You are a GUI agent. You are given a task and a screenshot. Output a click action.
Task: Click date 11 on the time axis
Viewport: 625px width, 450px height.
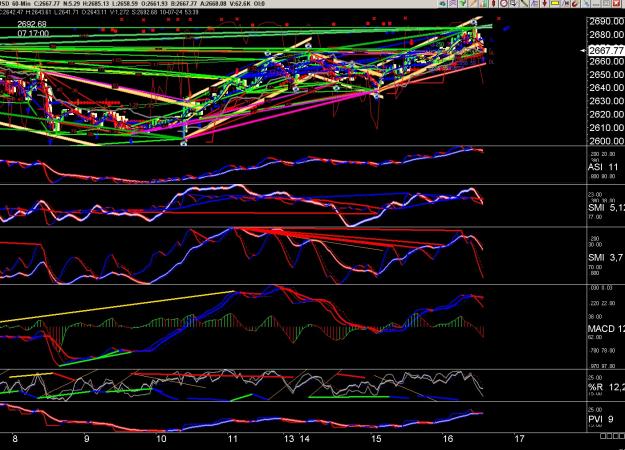pos(232,439)
